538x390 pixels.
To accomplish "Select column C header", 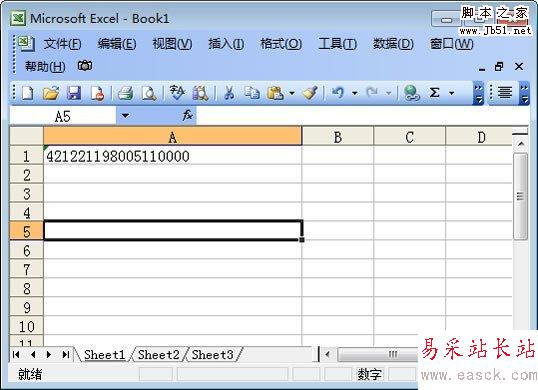I will tap(409, 137).
